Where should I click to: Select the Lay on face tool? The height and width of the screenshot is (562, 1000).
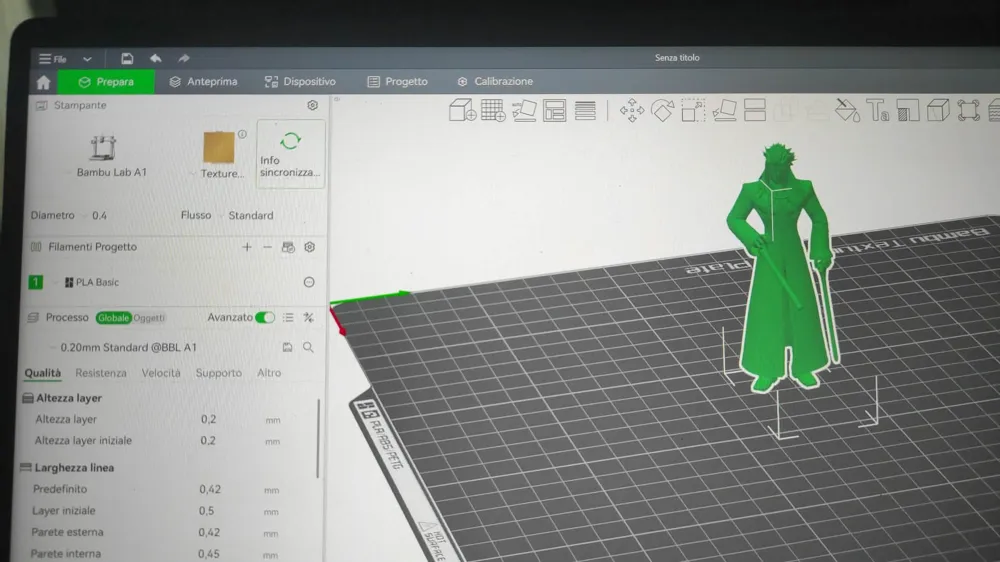[724, 110]
